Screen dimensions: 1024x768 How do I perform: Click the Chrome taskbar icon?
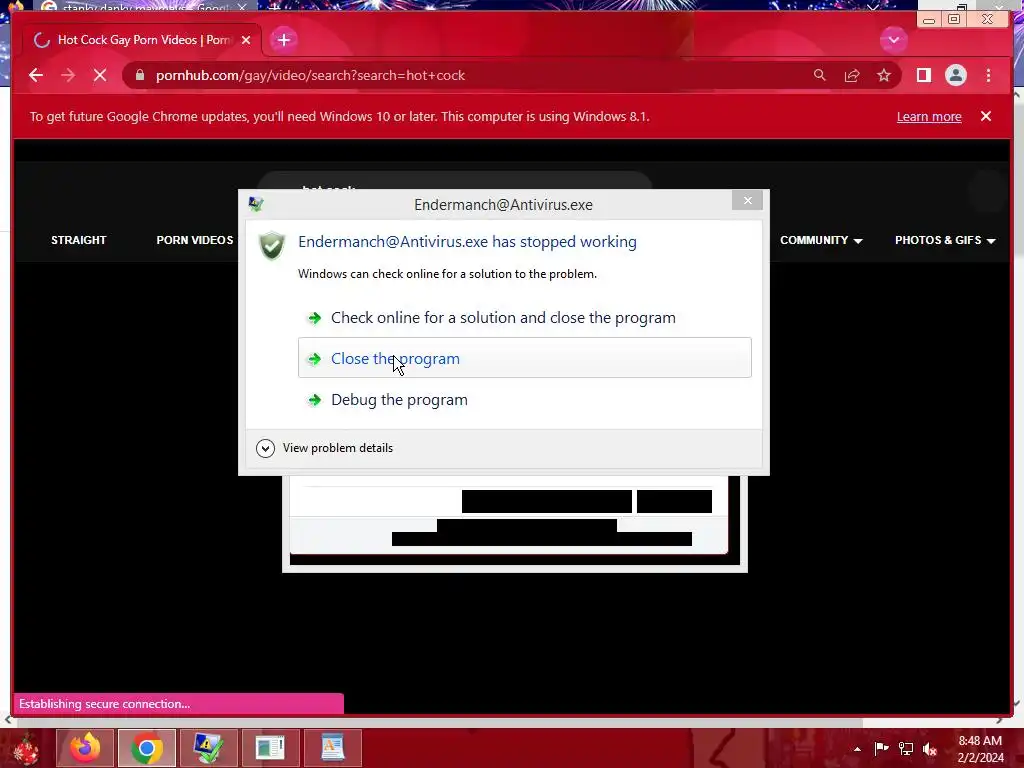click(147, 748)
